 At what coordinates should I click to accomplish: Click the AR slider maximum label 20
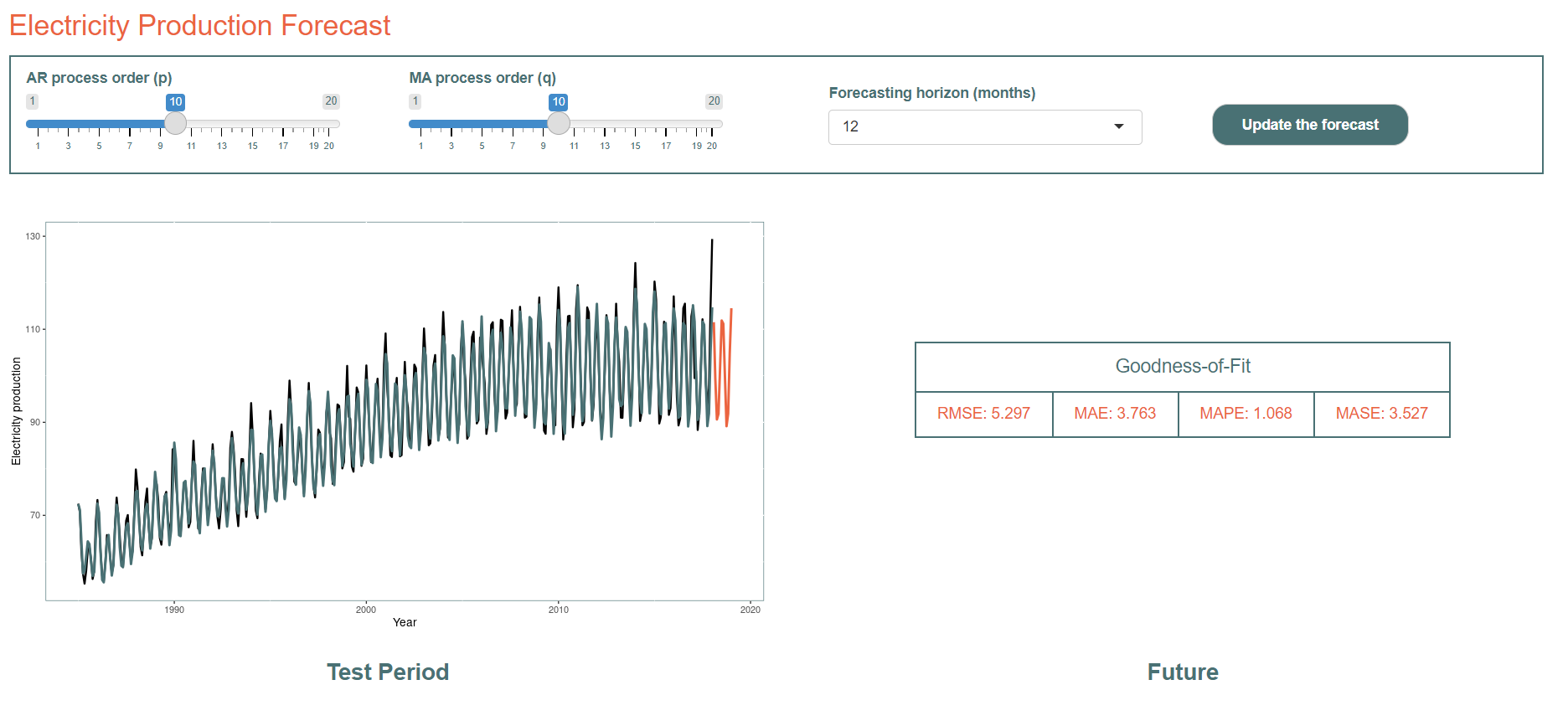click(331, 101)
